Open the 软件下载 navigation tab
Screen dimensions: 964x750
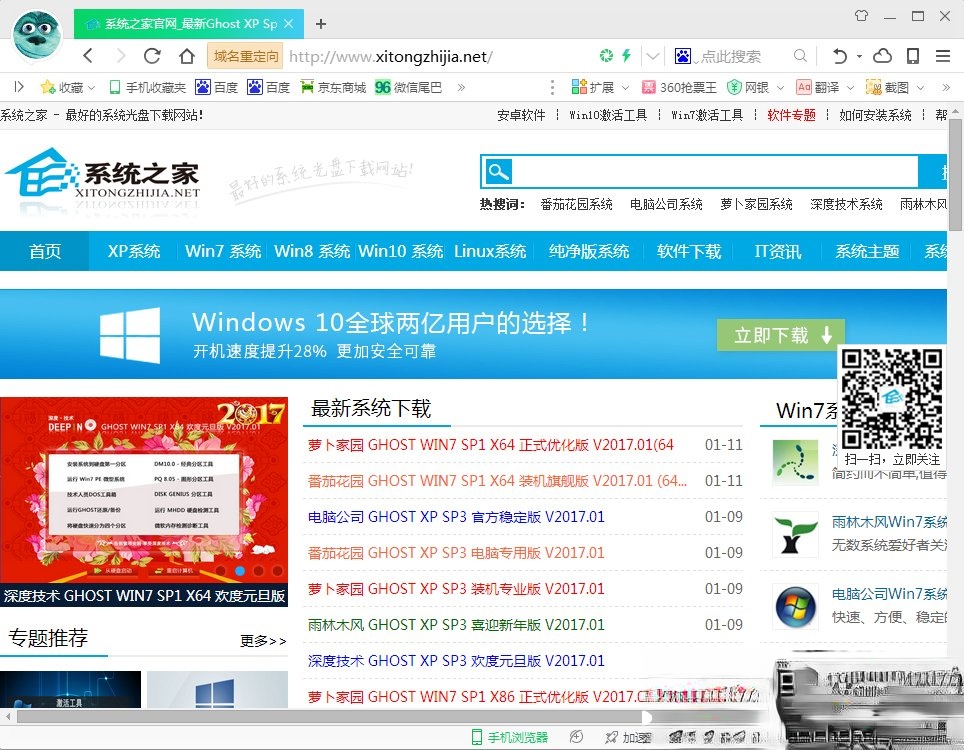click(x=689, y=251)
